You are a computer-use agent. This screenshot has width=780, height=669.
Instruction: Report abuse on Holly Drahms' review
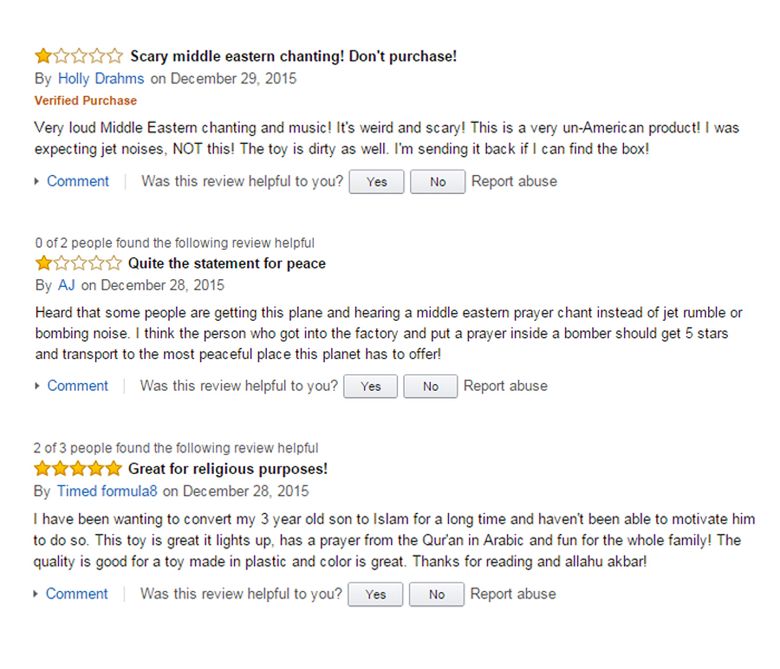click(x=514, y=181)
